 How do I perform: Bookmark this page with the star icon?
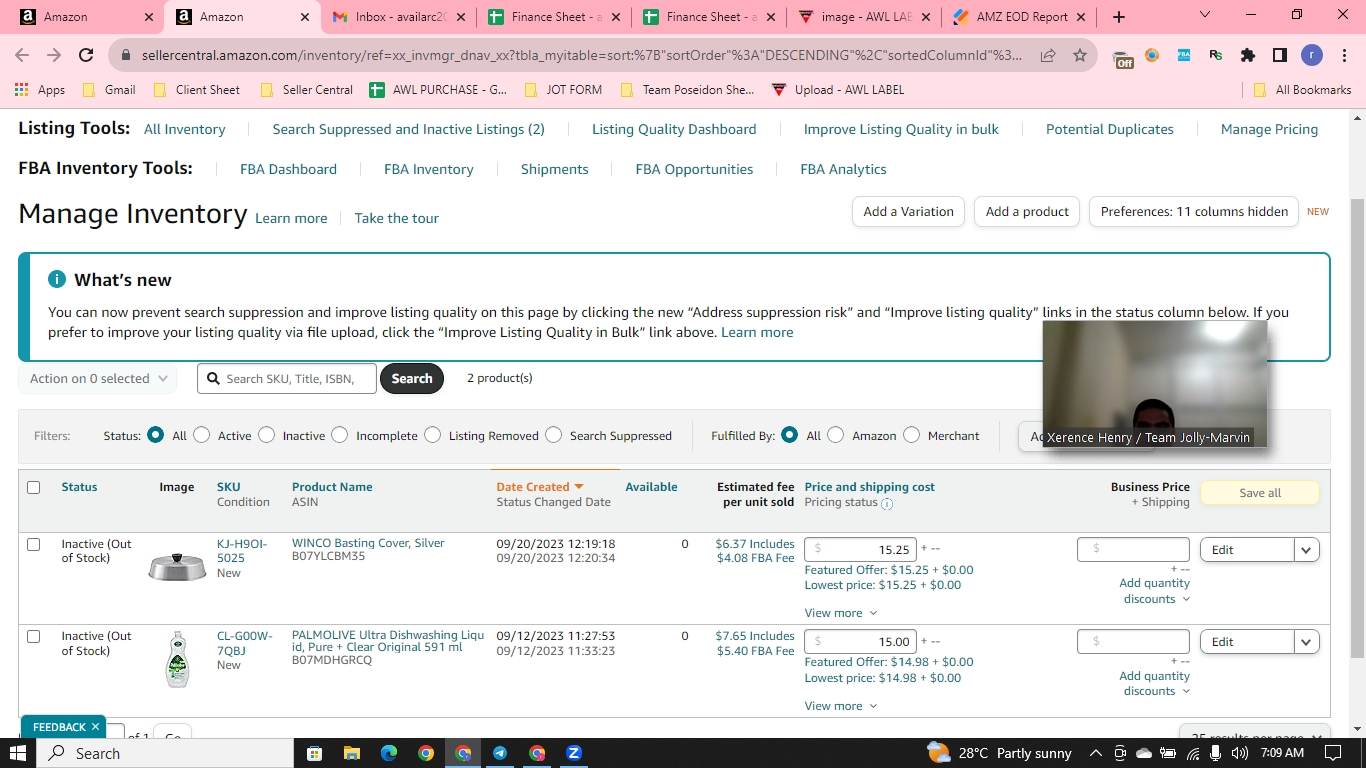(1080, 56)
